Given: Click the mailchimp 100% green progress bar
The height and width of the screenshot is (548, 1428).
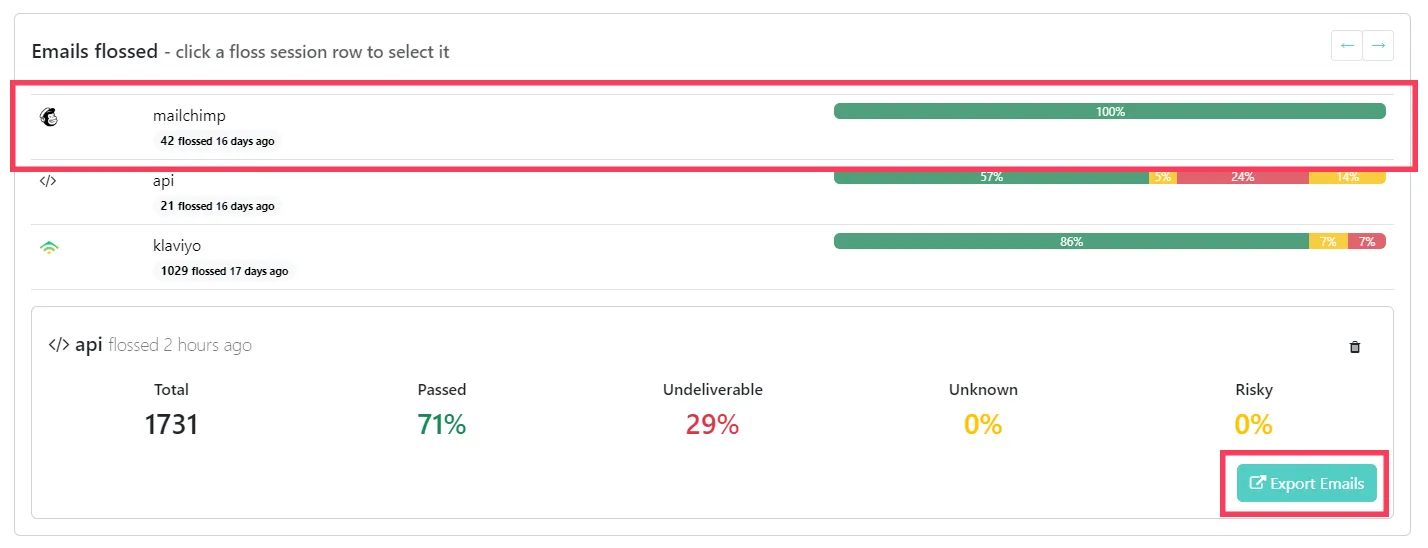Looking at the screenshot, I should tap(1110, 111).
